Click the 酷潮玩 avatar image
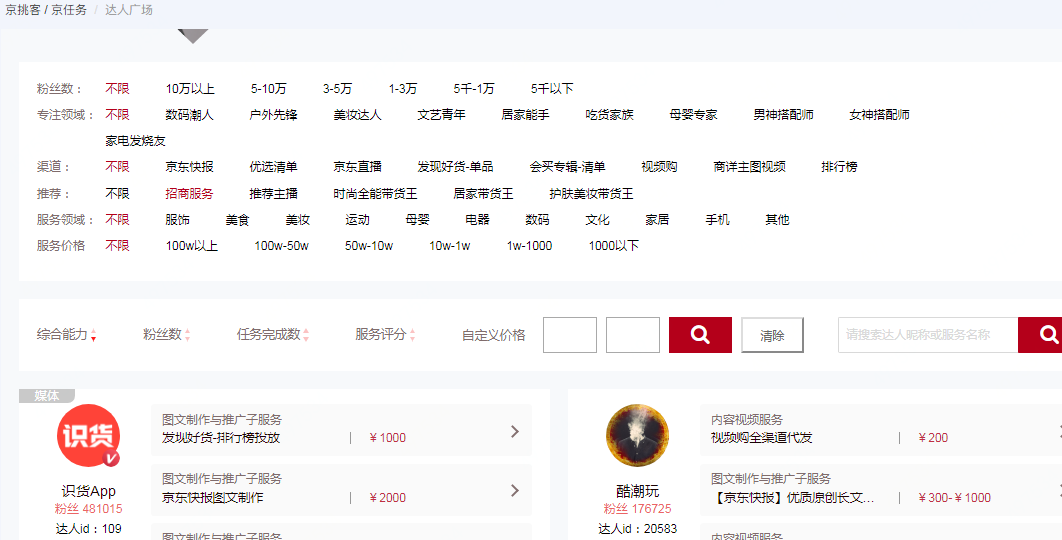 point(637,436)
